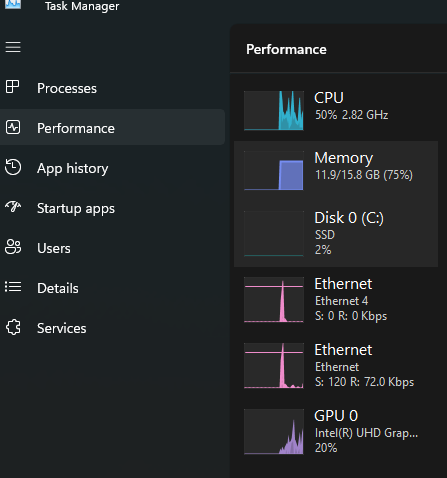Click the Performance panel title

[286, 49]
